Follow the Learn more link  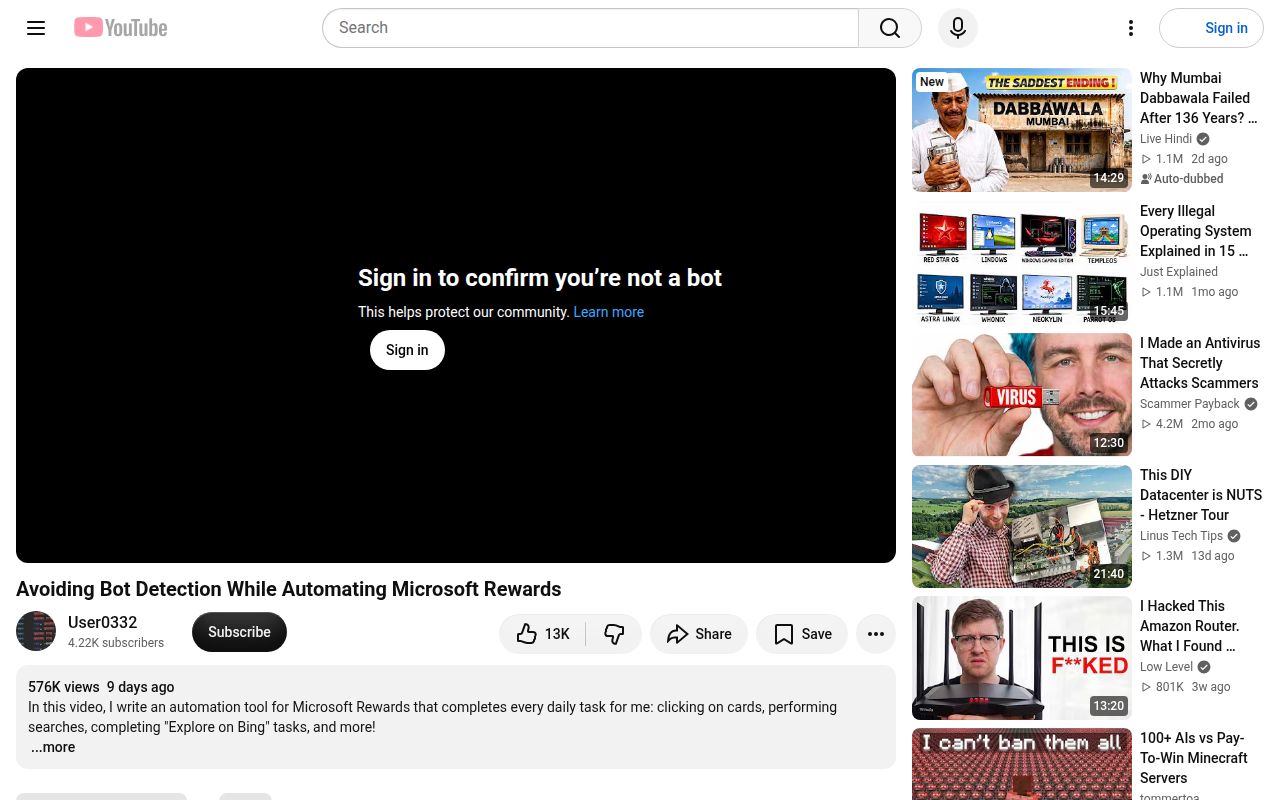pyautogui.click(x=608, y=312)
